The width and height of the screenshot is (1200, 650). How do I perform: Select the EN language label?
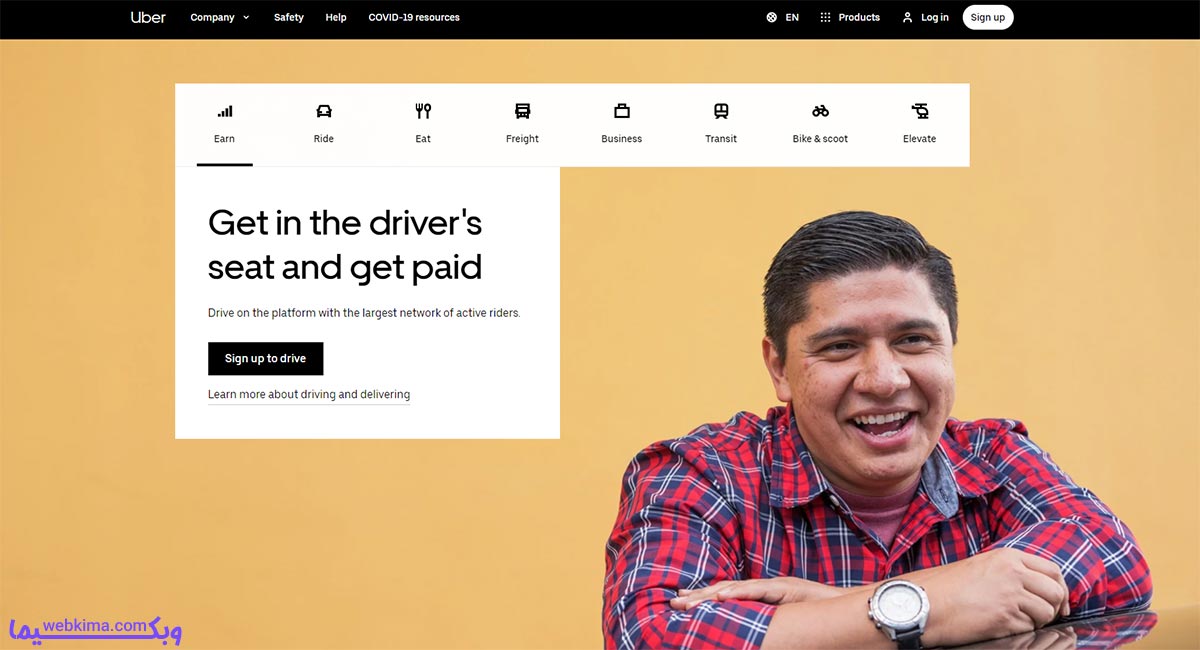click(792, 18)
